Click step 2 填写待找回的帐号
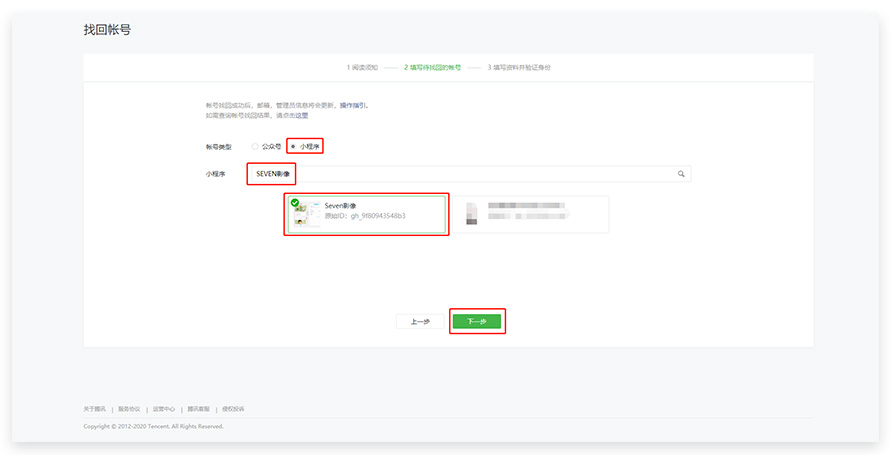This screenshot has width=892, height=455. click(x=433, y=68)
